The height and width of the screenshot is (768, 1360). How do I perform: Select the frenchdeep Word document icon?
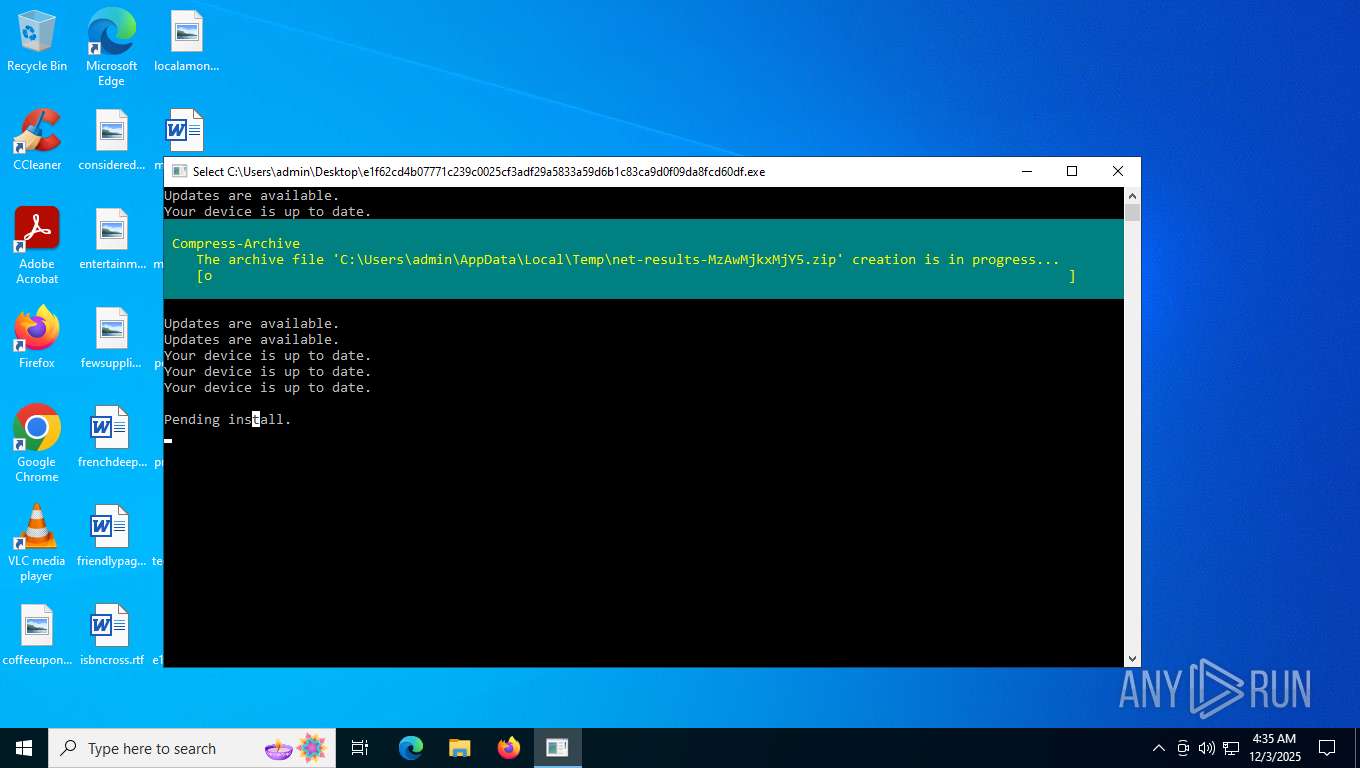point(111,438)
